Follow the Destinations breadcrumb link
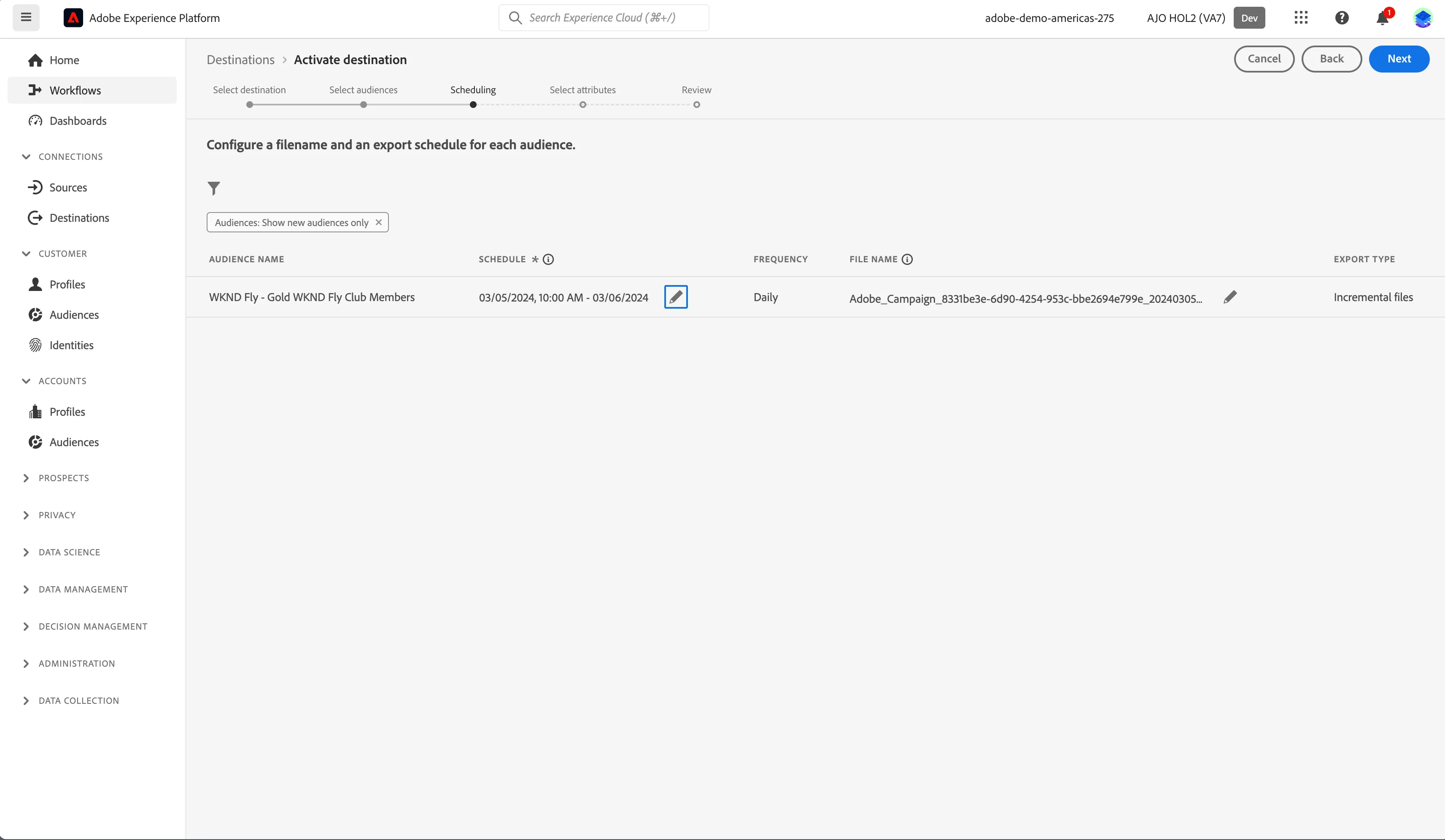Viewport: 1445px width, 840px height. 240,59
